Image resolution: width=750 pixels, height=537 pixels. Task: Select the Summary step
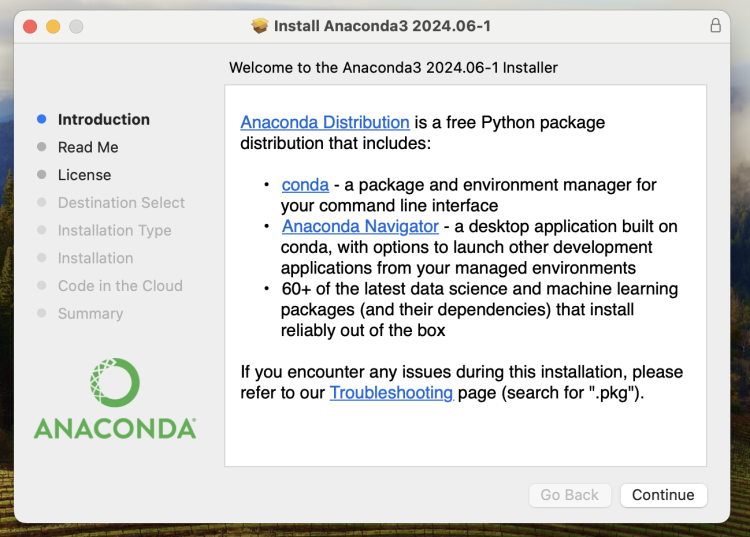point(90,314)
